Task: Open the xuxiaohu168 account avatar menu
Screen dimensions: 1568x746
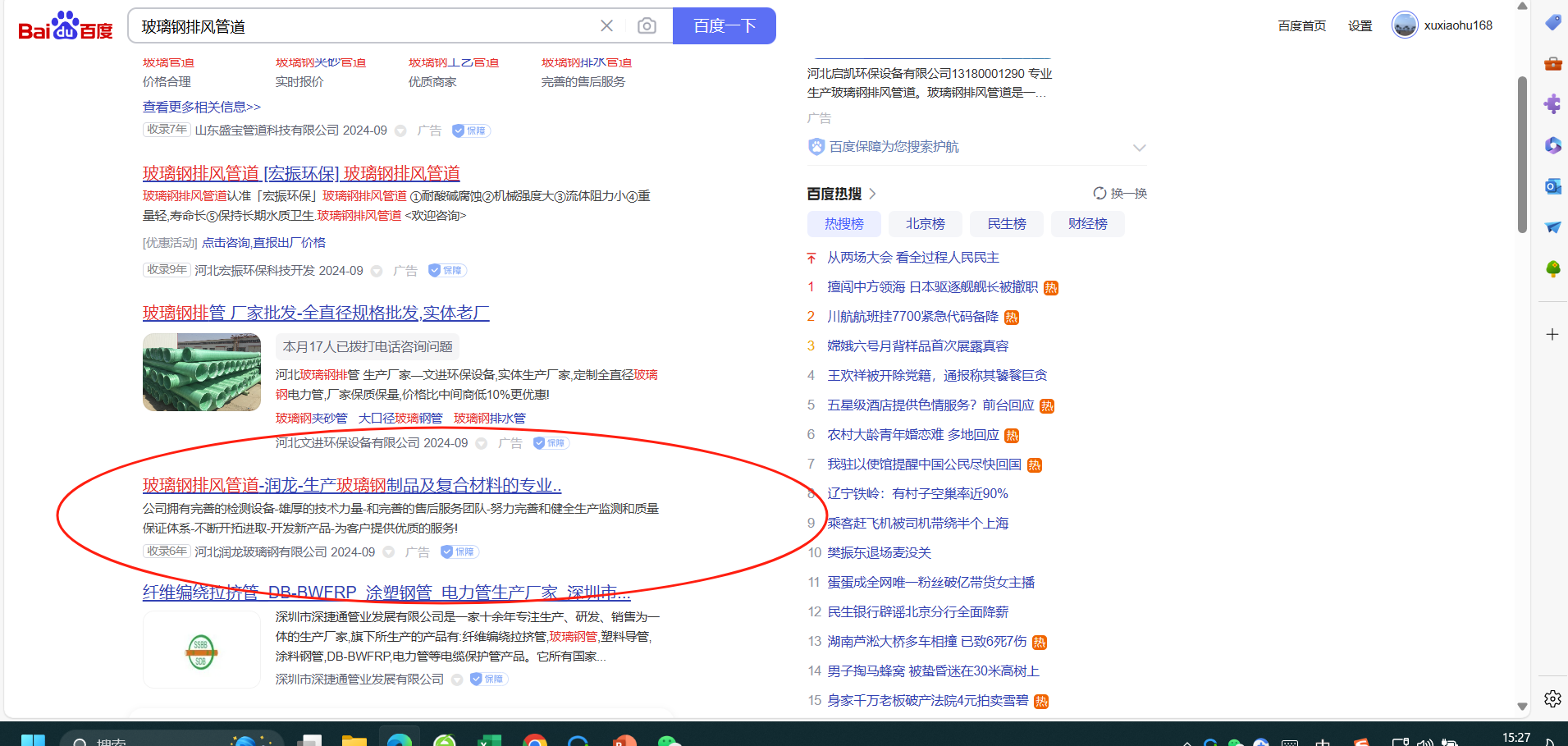Action: pyautogui.click(x=1405, y=25)
